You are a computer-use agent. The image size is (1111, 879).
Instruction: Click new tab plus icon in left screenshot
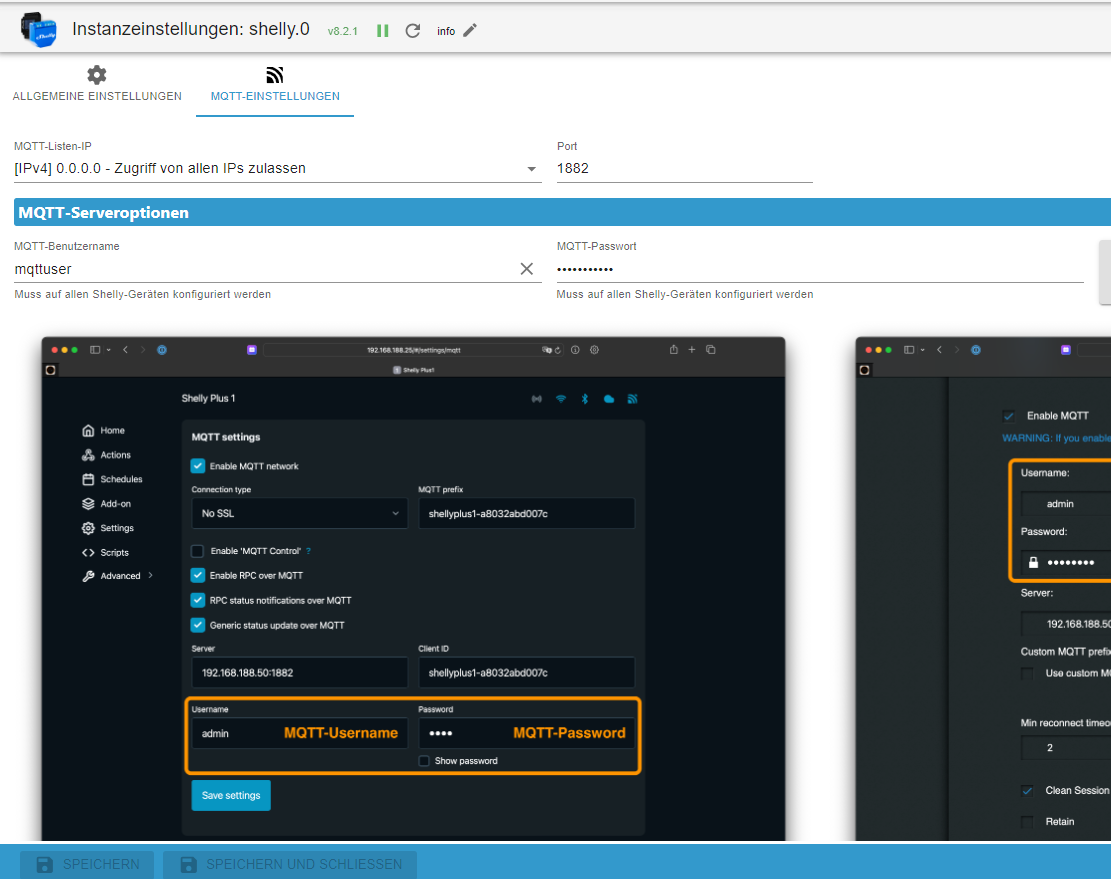point(692,349)
